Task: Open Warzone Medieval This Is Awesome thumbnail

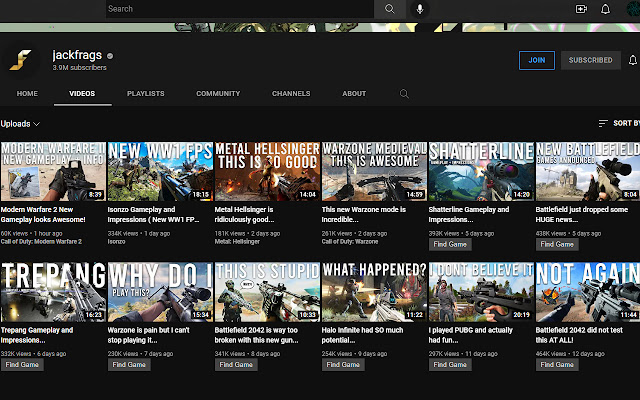Action: click(x=374, y=171)
